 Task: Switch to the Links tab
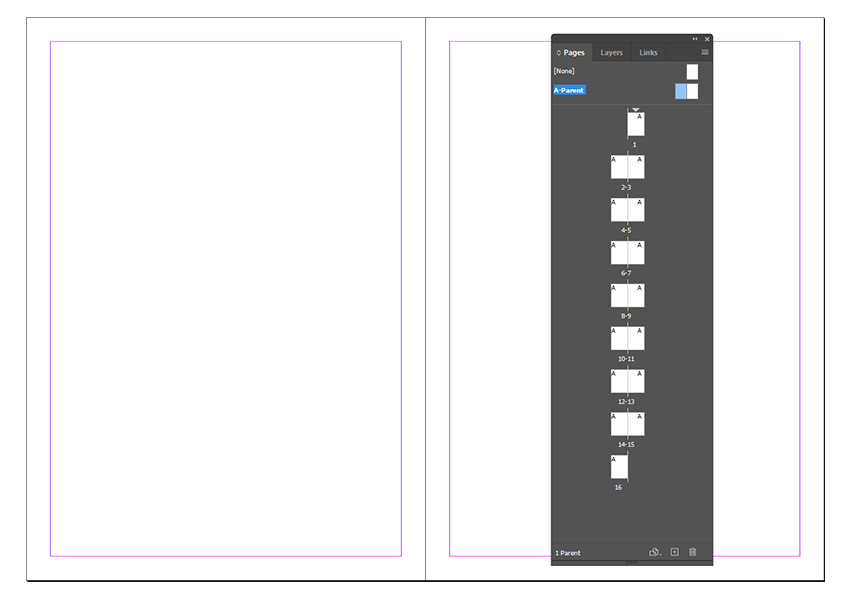coord(648,53)
